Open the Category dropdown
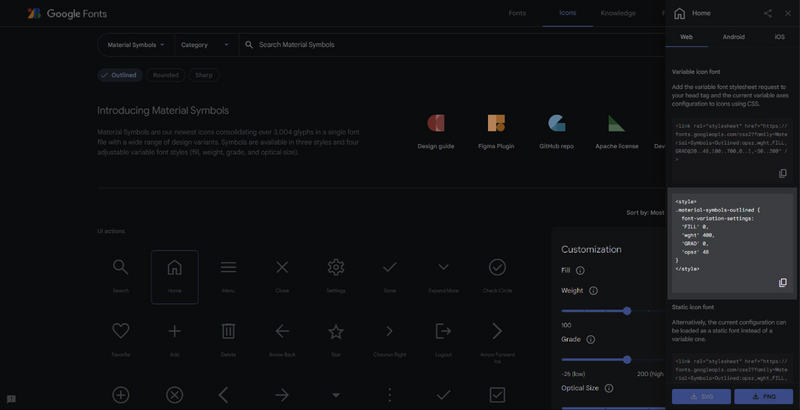This screenshot has width=800, height=410. (206, 45)
